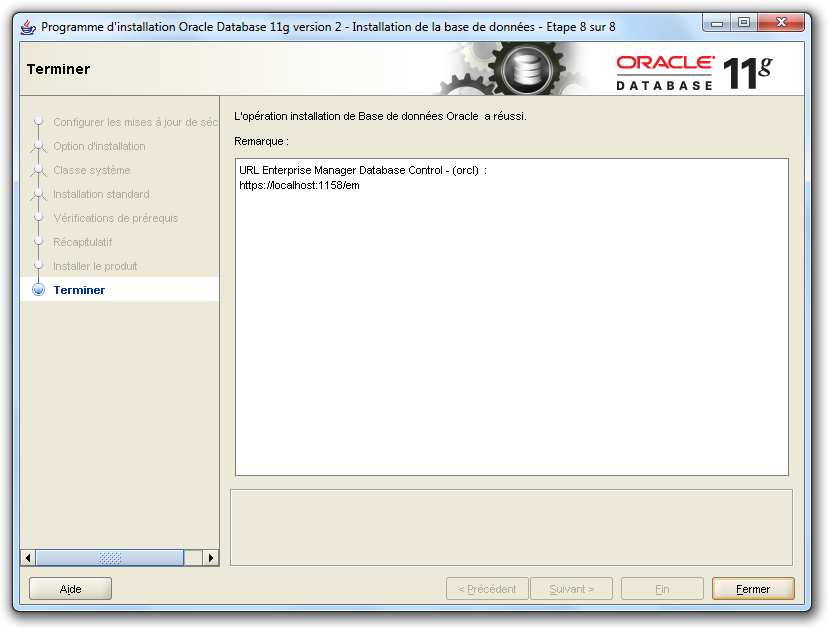
Task: Select the 'Récapitulatif' step
Action: pos(82,242)
